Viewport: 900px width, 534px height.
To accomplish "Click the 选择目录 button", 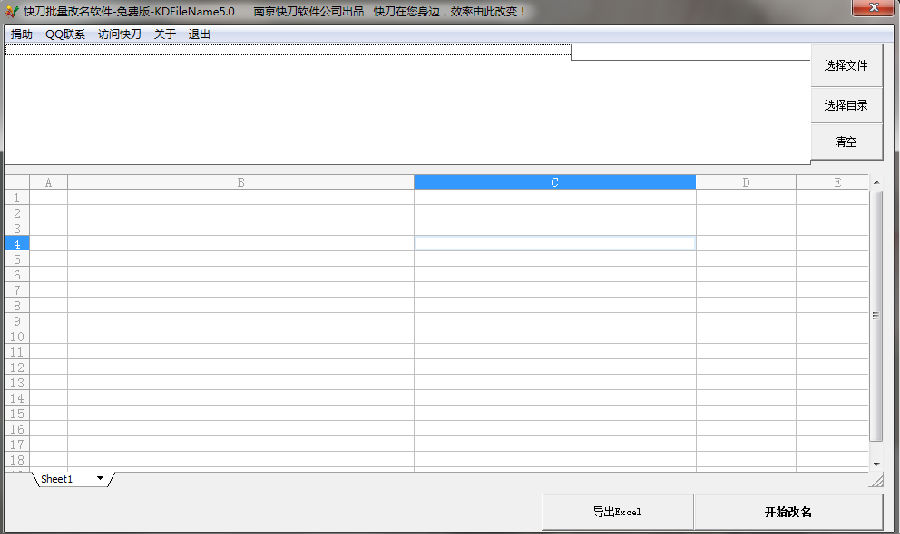I will coord(846,105).
